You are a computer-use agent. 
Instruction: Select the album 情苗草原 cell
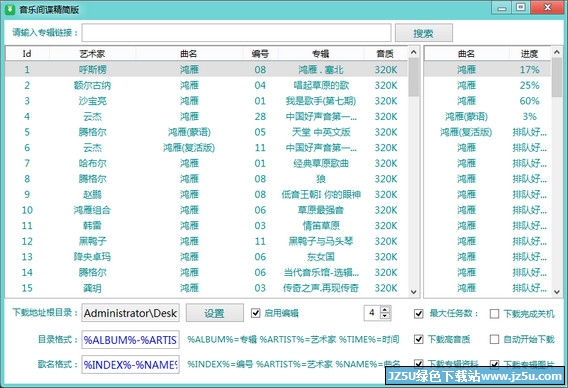pyautogui.click(x=321, y=225)
